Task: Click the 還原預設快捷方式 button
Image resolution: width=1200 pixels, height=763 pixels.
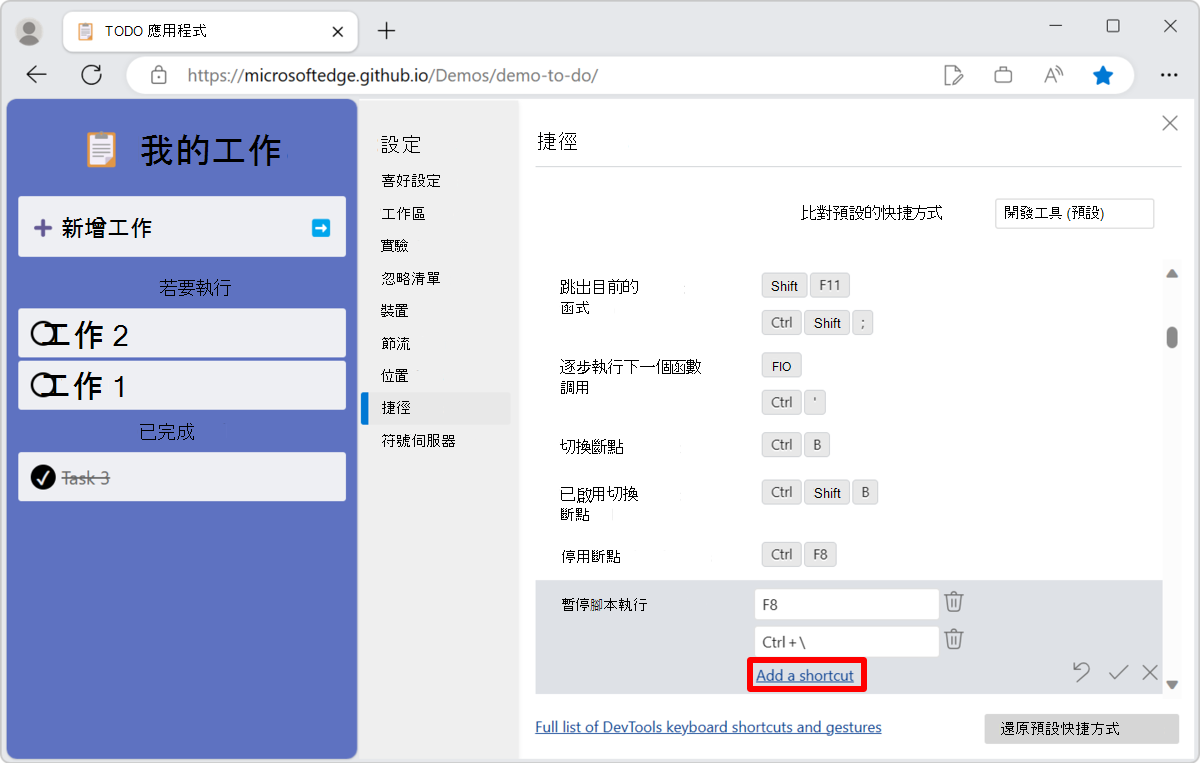Action: click(1082, 729)
